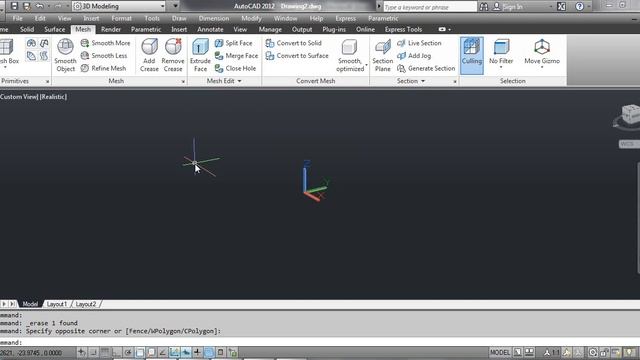Switch to the Surface ribbon tab
This screenshot has height=360, width=640.
55,29
